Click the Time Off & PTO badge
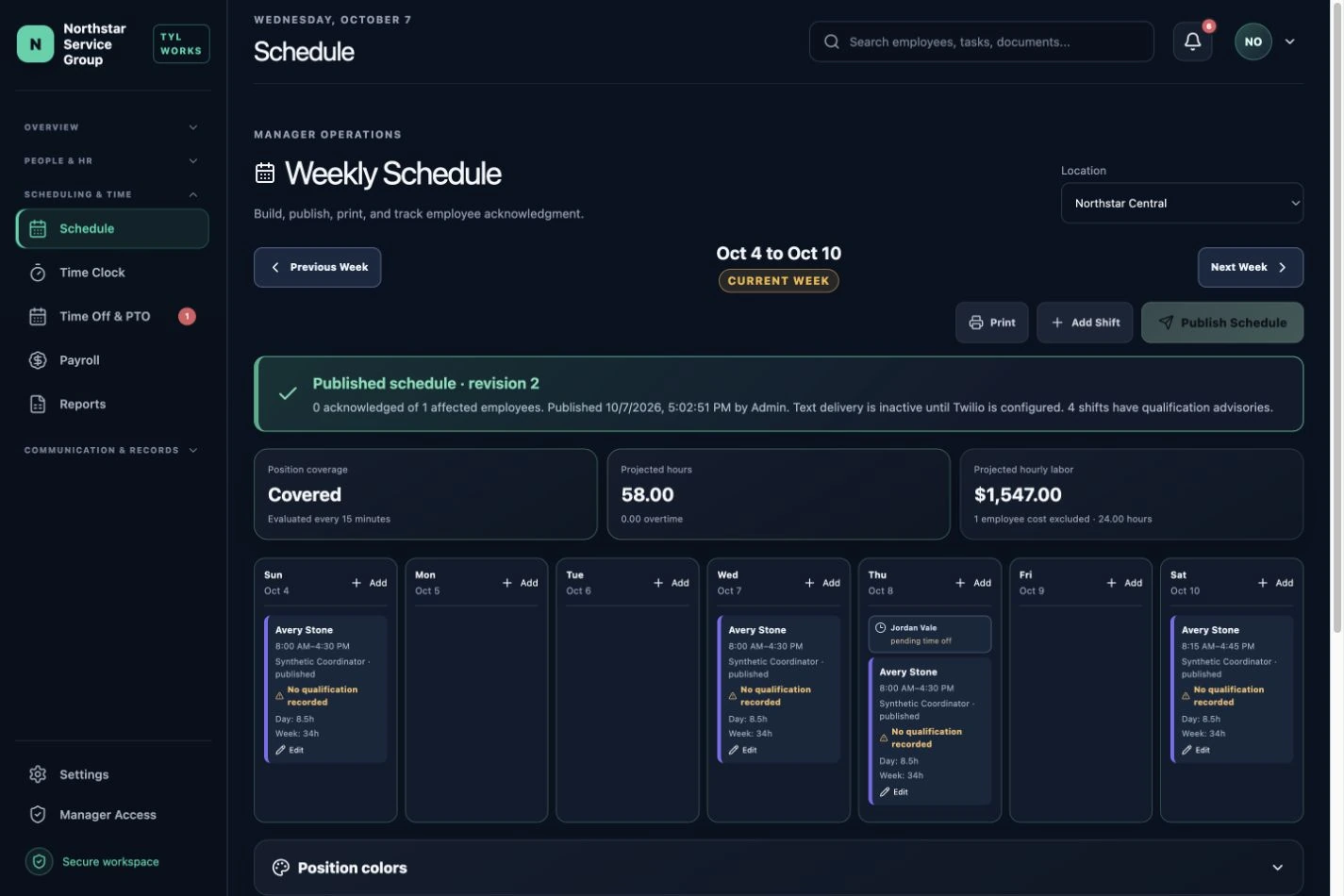Screen dimensions: 1344x896 tap(187, 317)
